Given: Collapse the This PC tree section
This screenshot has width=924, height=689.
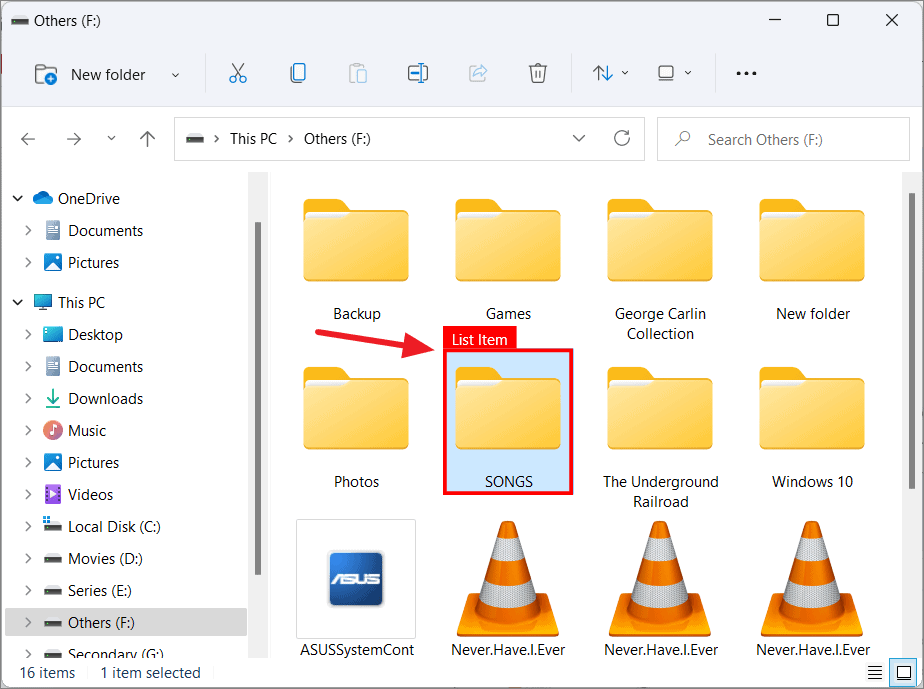Looking at the screenshot, I should [x=18, y=302].
